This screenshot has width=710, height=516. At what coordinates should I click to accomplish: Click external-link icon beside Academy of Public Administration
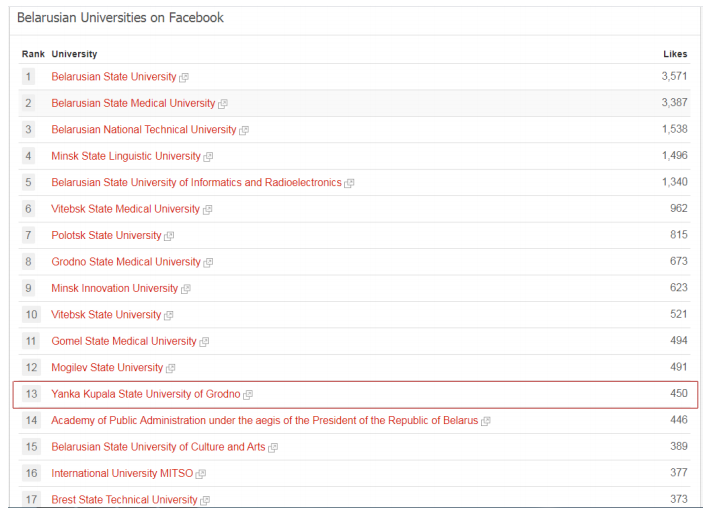point(486,421)
